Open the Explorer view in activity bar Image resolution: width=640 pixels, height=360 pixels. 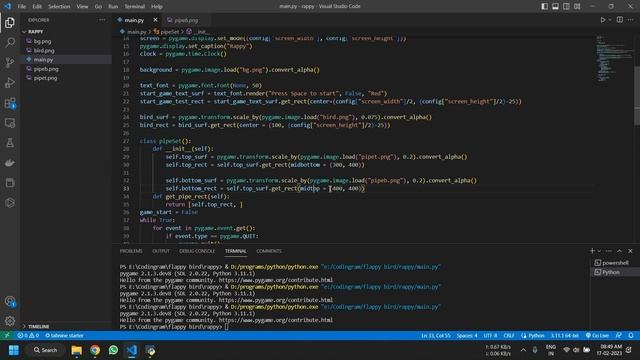(10, 22)
